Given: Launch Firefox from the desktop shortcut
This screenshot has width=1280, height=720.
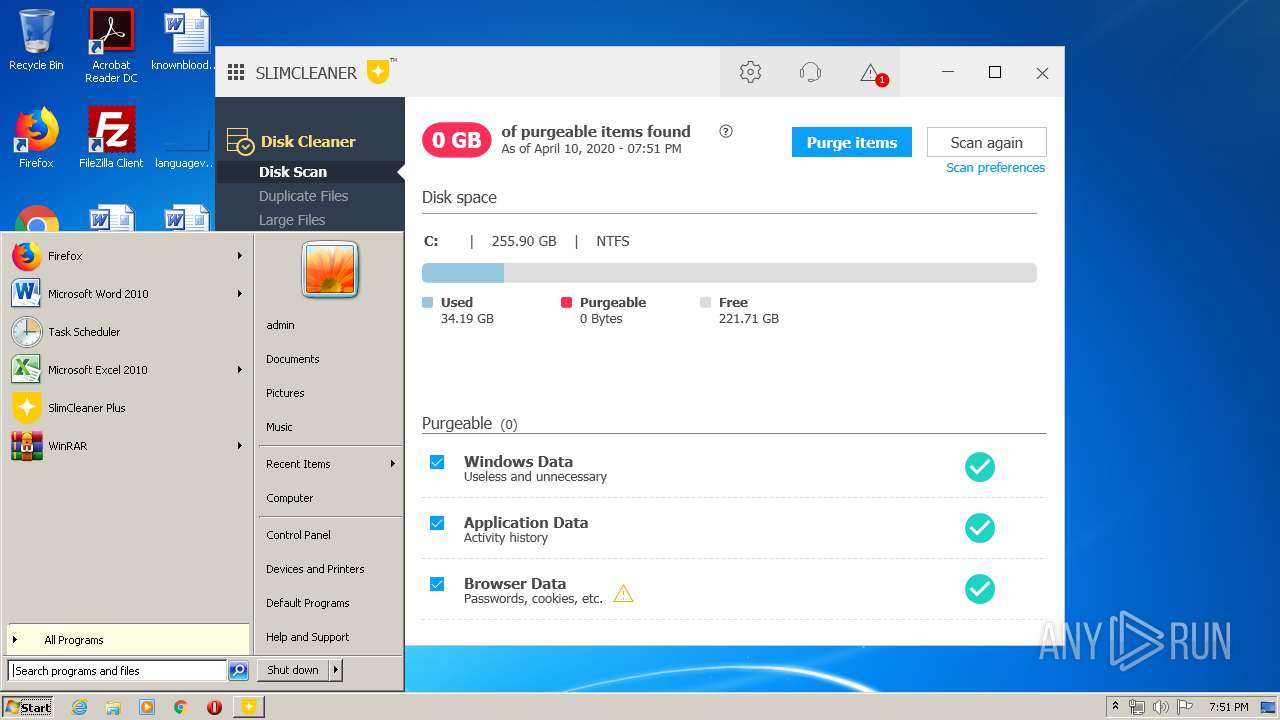Looking at the screenshot, I should click(36, 138).
